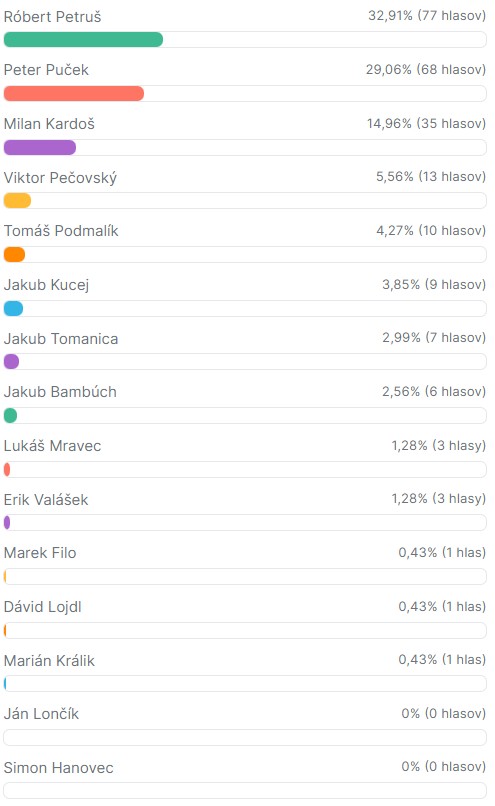This screenshot has width=495, height=806.
Task: Click the green dot for Jakub Bambúch
Action: (x=10, y=415)
